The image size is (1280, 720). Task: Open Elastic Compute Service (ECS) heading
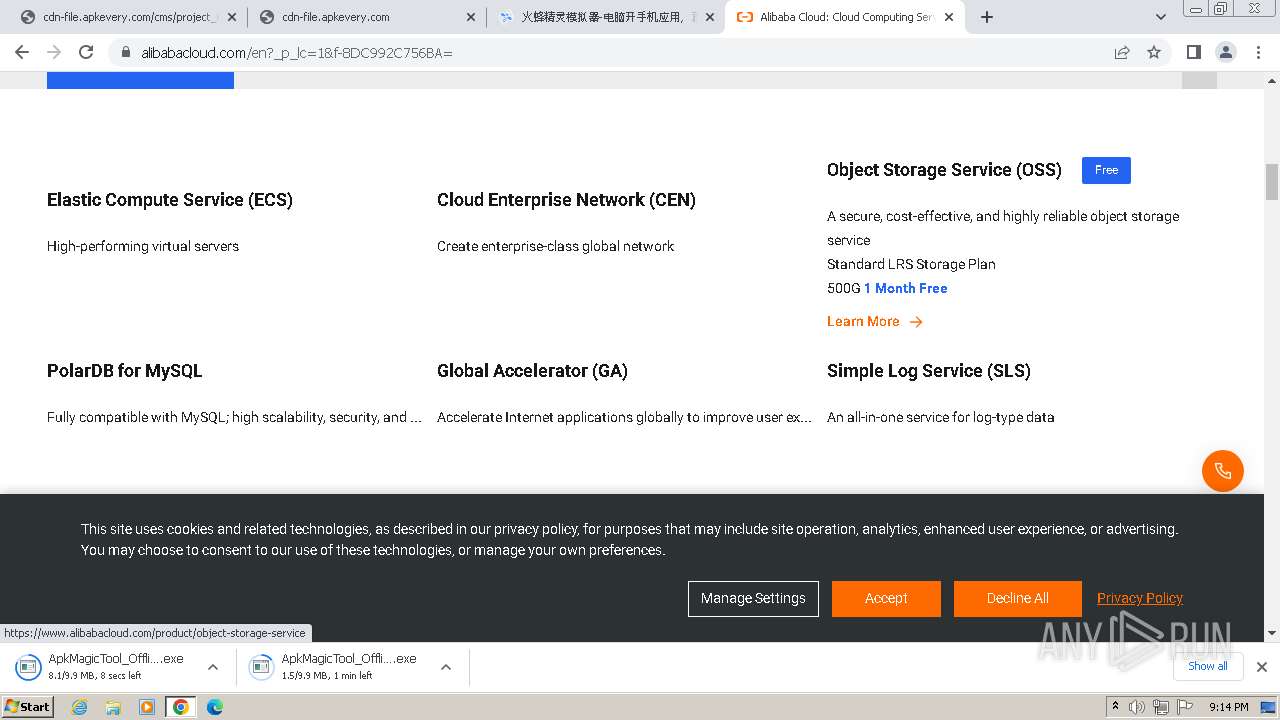tap(170, 200)
